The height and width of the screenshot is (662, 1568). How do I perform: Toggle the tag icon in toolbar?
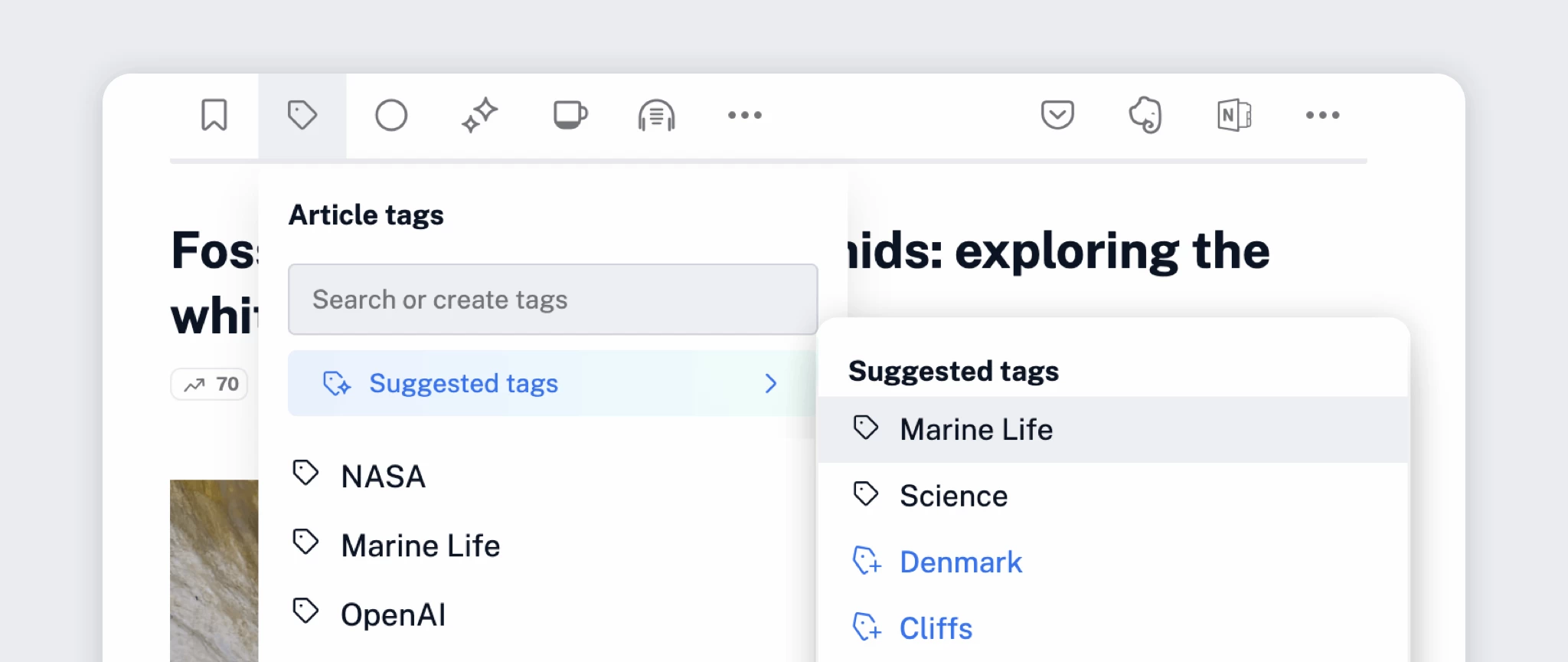[x=302, y=116]
